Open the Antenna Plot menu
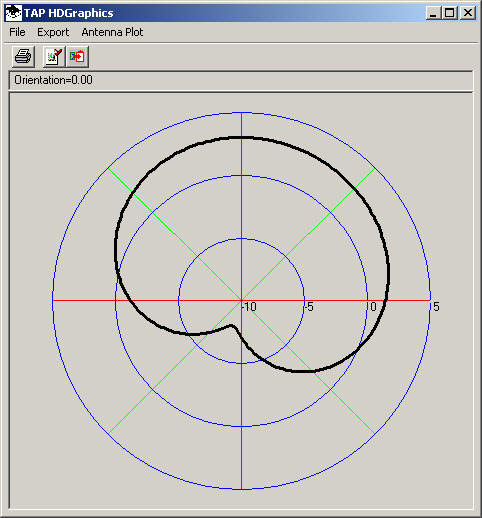Viewport: 482px width, 518px height. click(112, 32)
